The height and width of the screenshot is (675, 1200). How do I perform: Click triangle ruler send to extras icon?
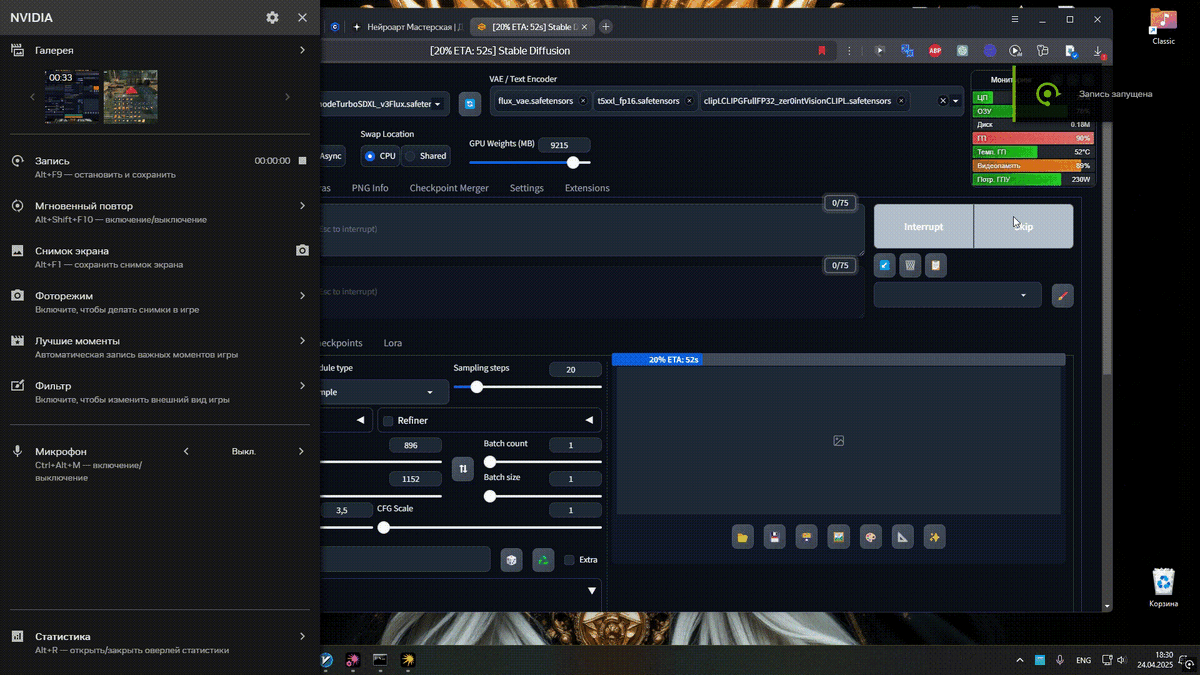[x=902, y=537]
